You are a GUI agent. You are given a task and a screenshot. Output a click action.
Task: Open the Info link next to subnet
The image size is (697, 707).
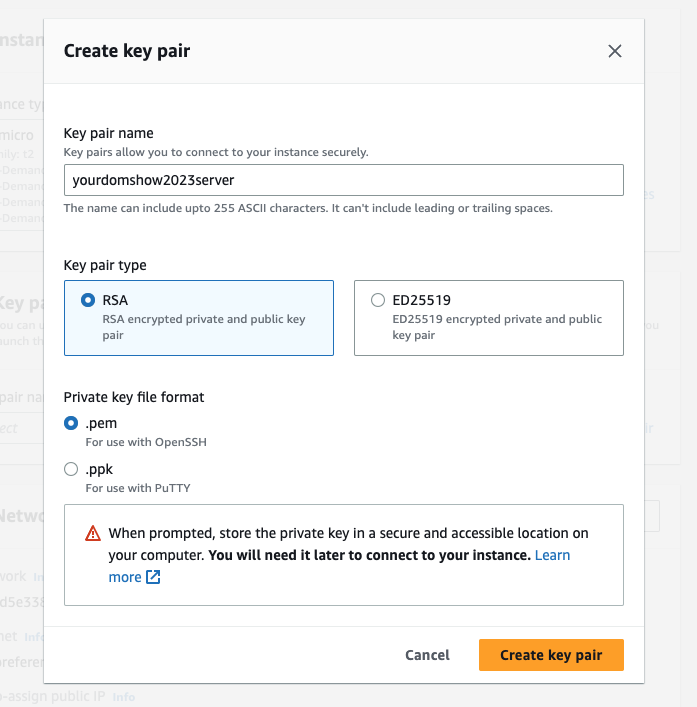click(x=34, y=637)
